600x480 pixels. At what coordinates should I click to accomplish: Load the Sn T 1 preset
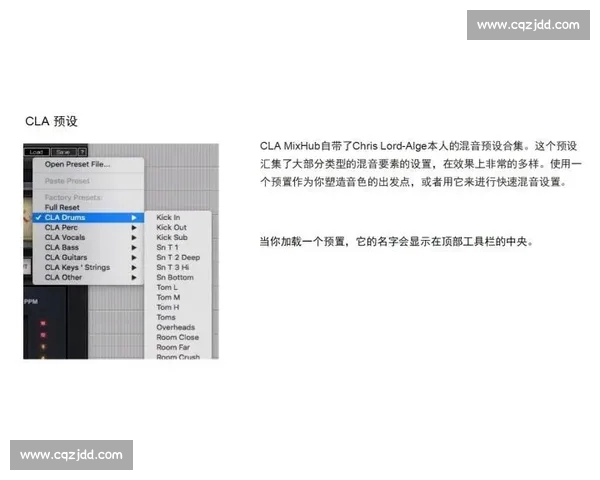[x=178, y=247]
